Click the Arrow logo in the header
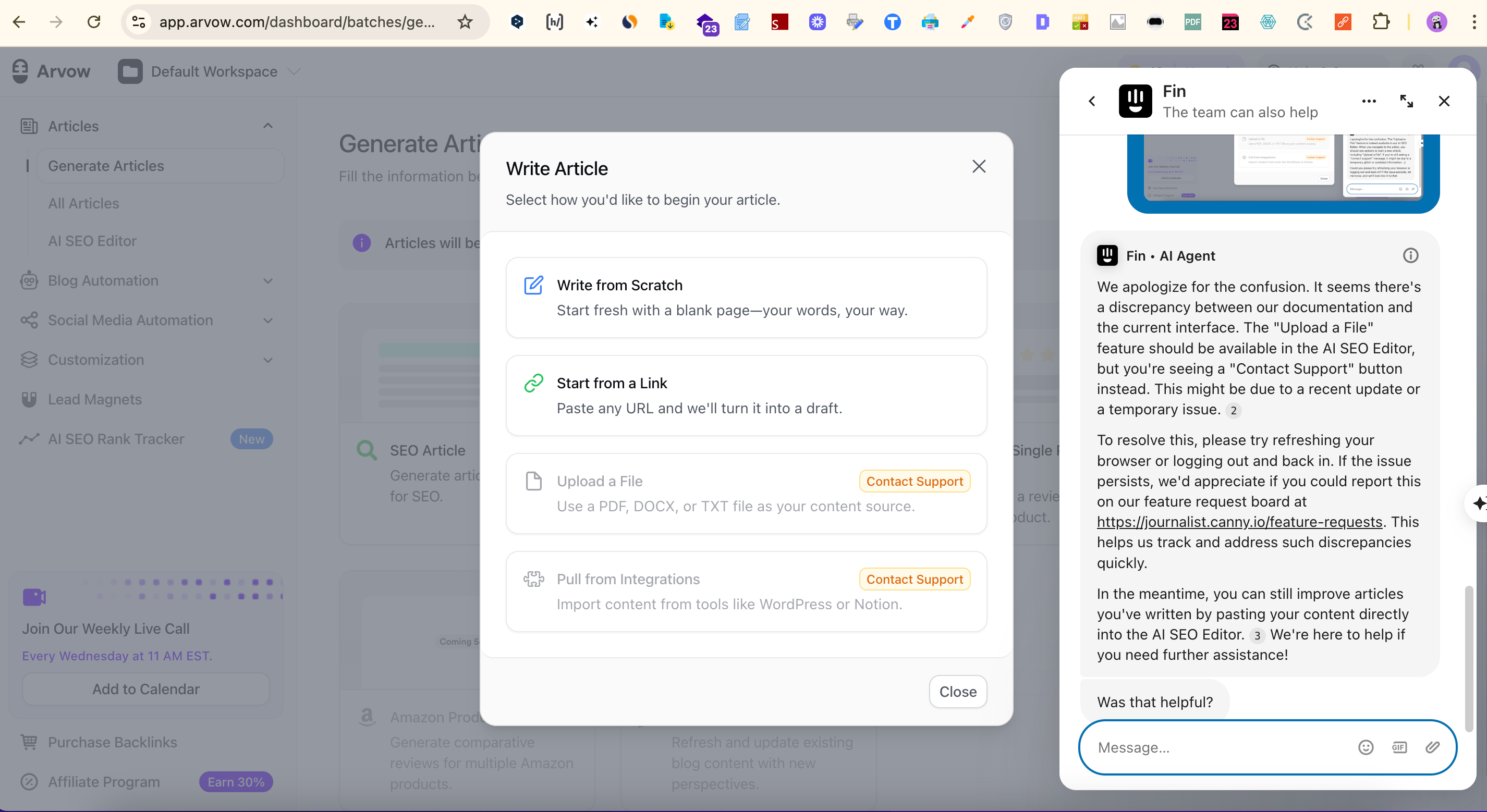This screenshot has height=812, width=1487. 51,71
